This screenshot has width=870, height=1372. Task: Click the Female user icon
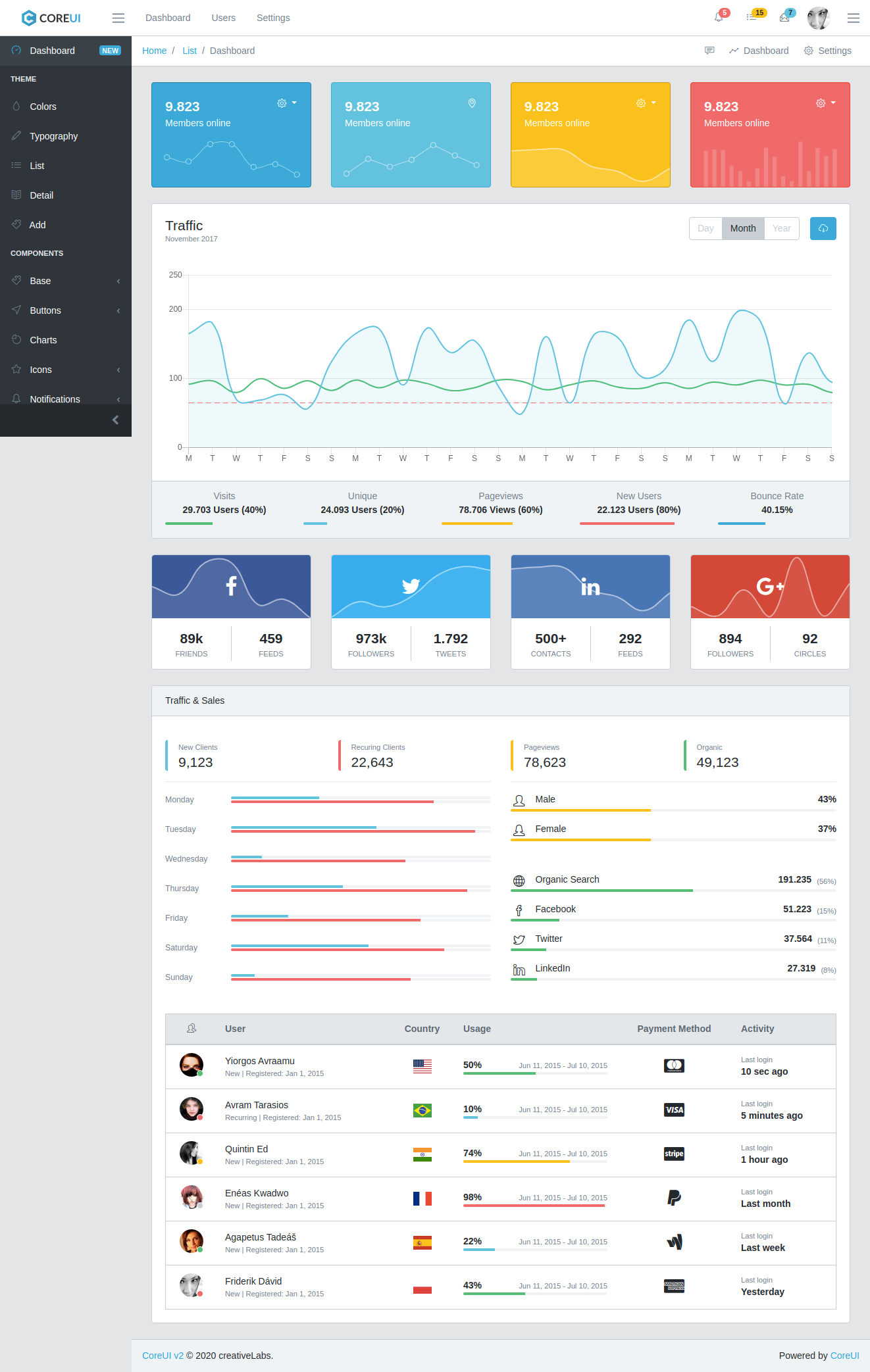[519, 830]
